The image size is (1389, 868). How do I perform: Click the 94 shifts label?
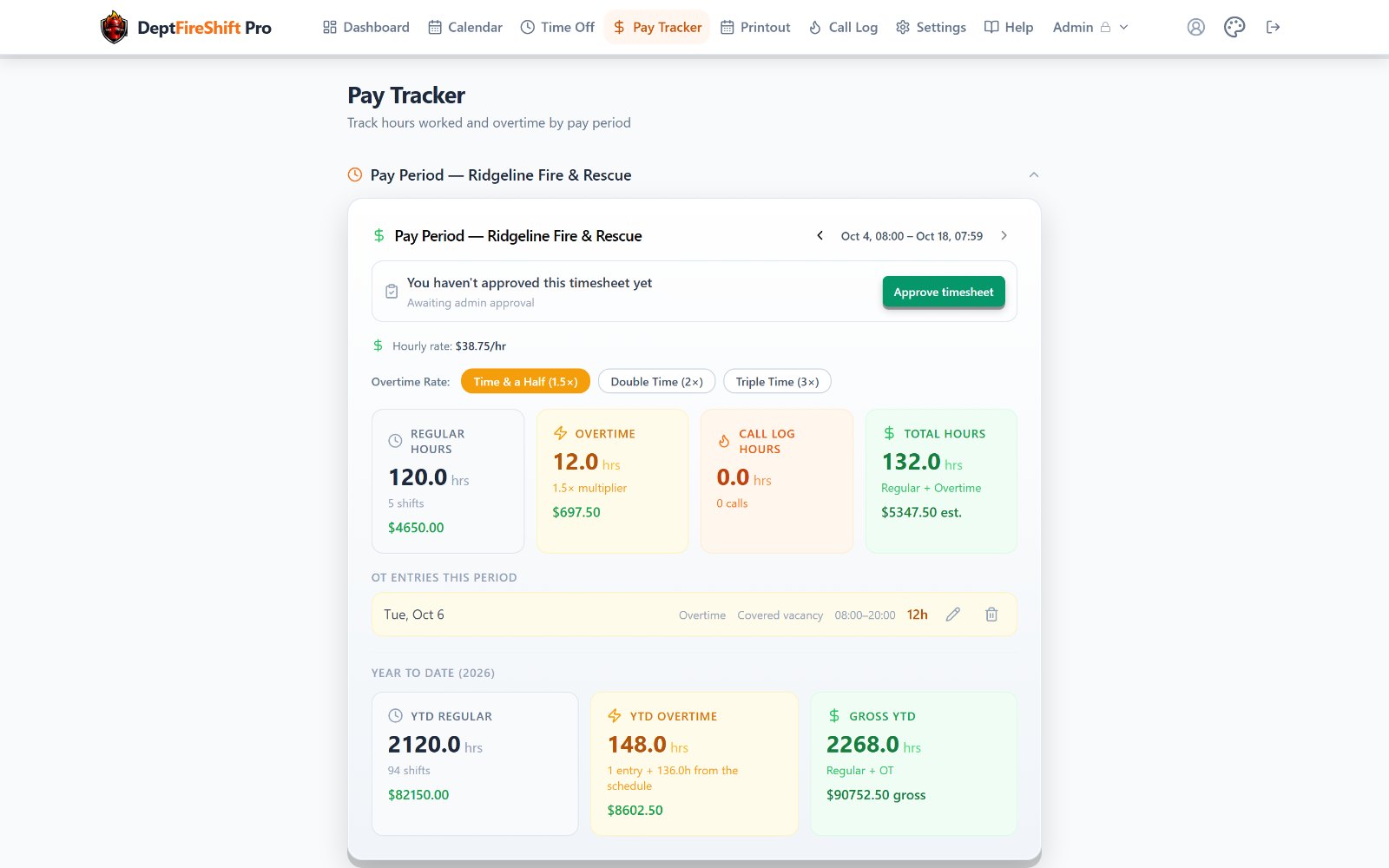point(409,771)
